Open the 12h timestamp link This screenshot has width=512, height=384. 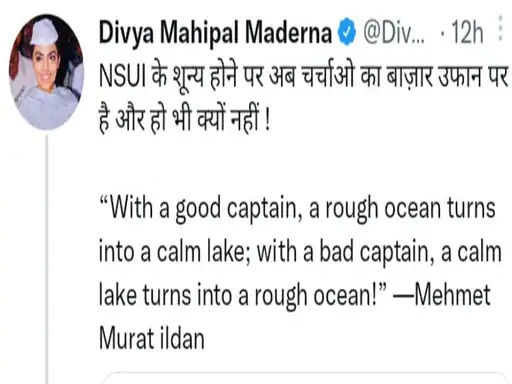pyautogui.click(x=467, y=32)
